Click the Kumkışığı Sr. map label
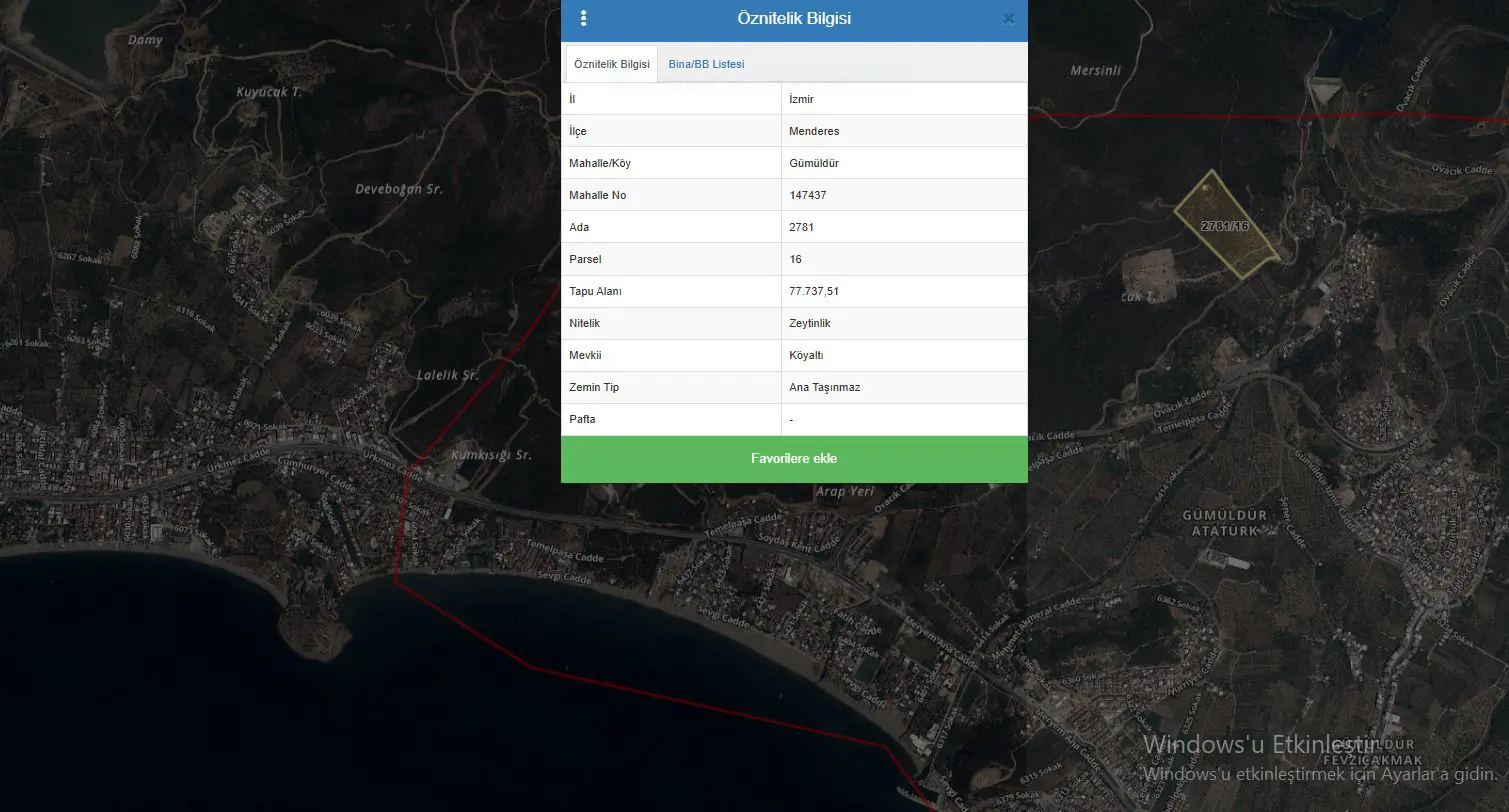The image size is (1509, 812). 491,455
